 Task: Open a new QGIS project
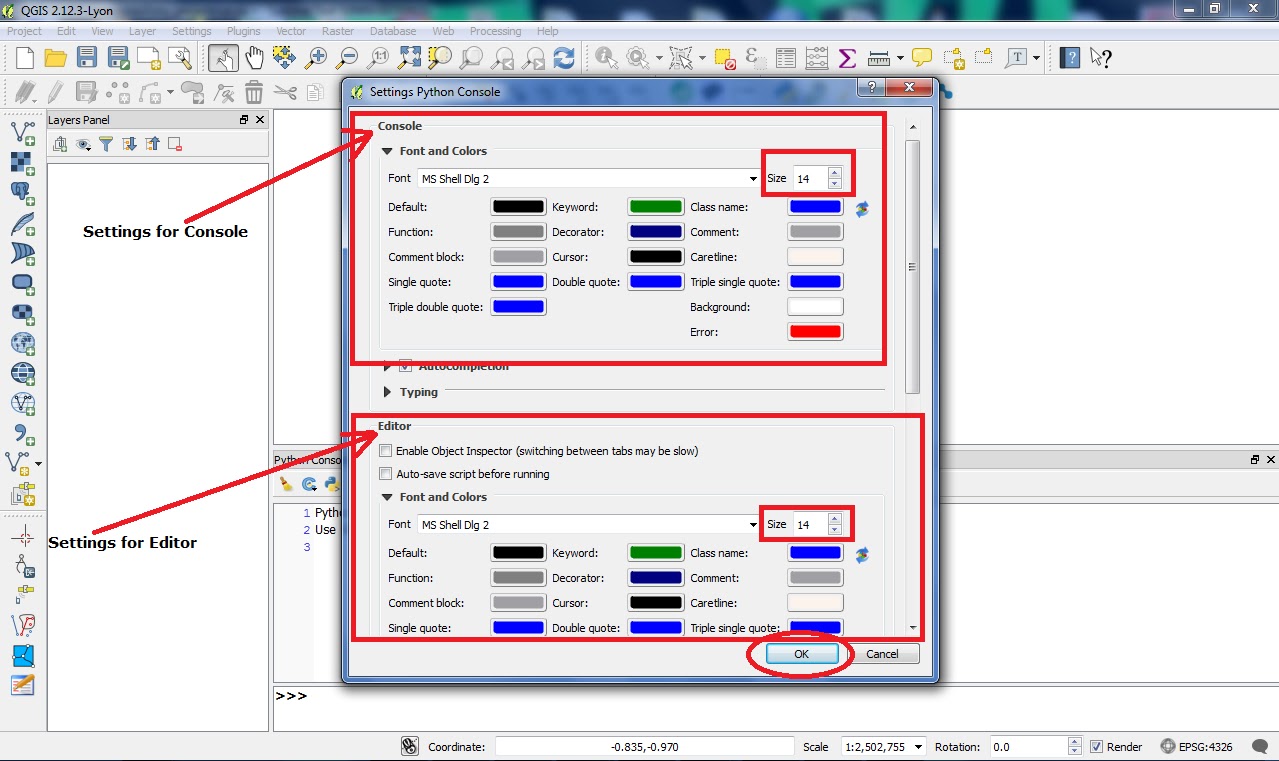pos(23,57)
